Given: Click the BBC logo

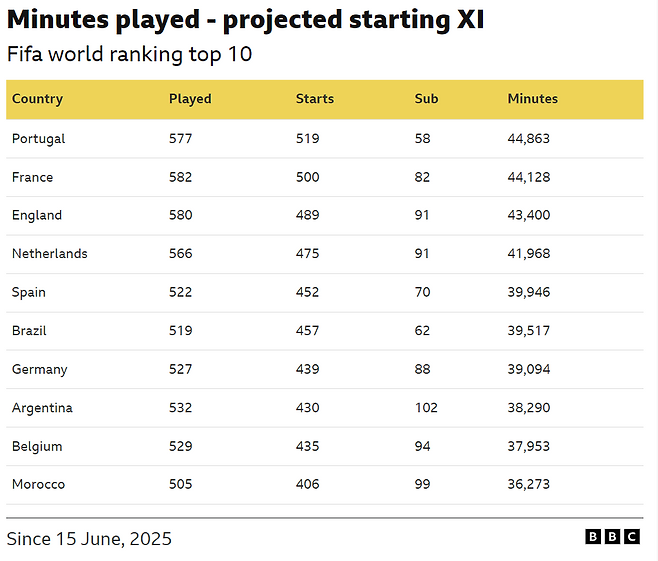Looking at the screenshot, I should pos(612,537).
